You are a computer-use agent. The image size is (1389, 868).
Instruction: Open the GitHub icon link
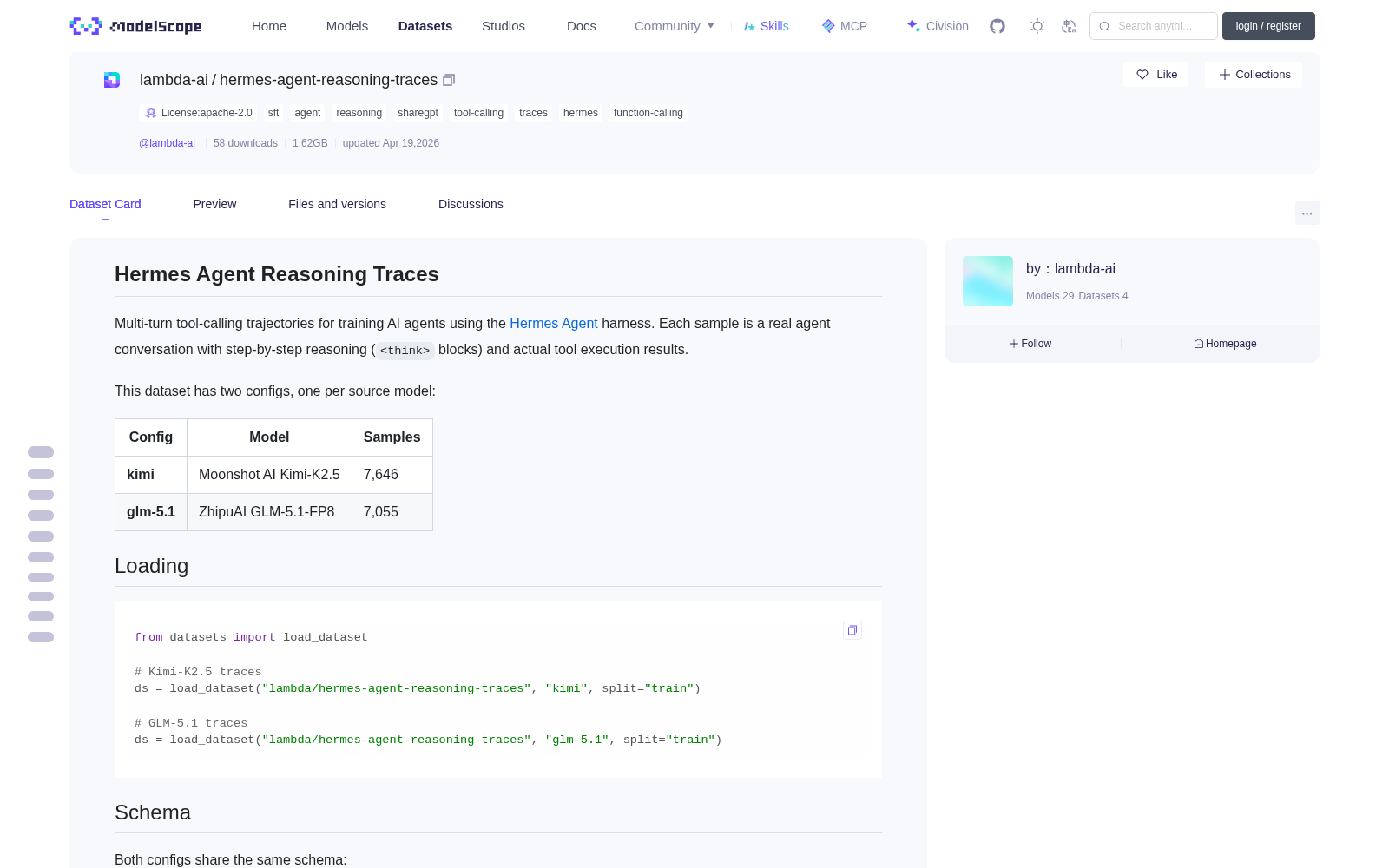(997, 26)
